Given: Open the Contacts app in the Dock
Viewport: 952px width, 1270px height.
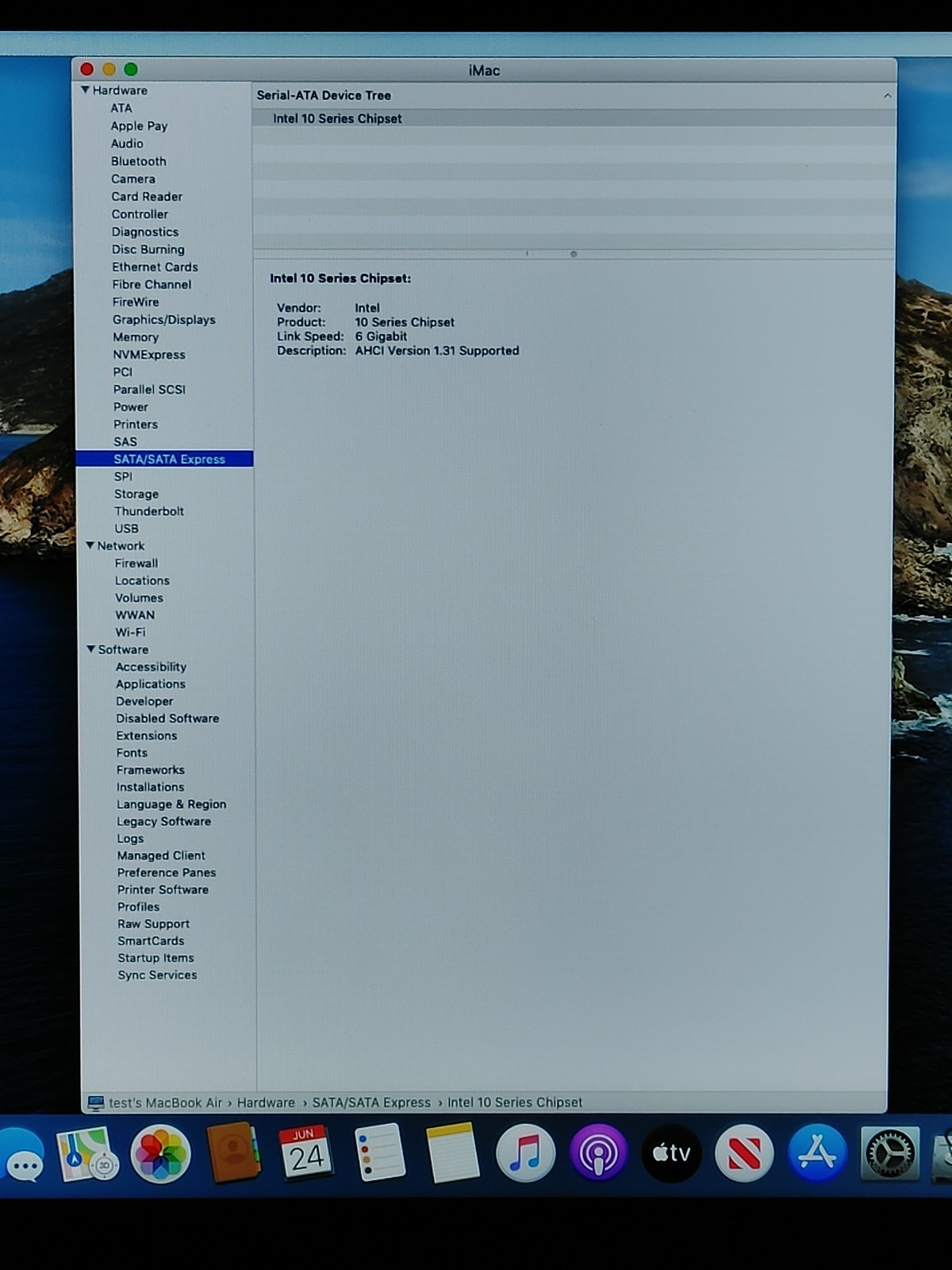Looking at the screenshot, I should point(232,1153).
